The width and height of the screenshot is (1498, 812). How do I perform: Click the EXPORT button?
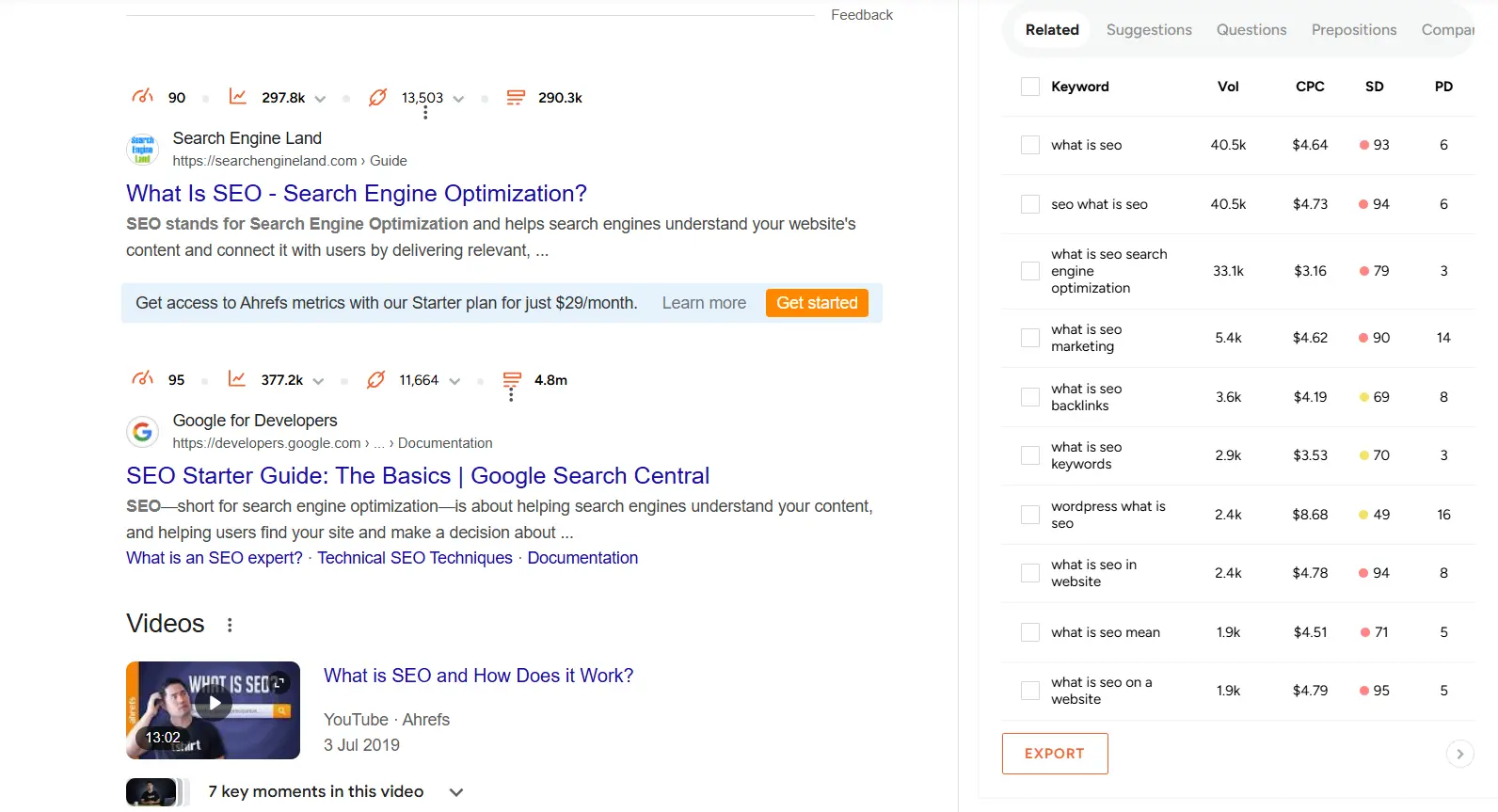pyautogui.click(x=1055, y=754)
